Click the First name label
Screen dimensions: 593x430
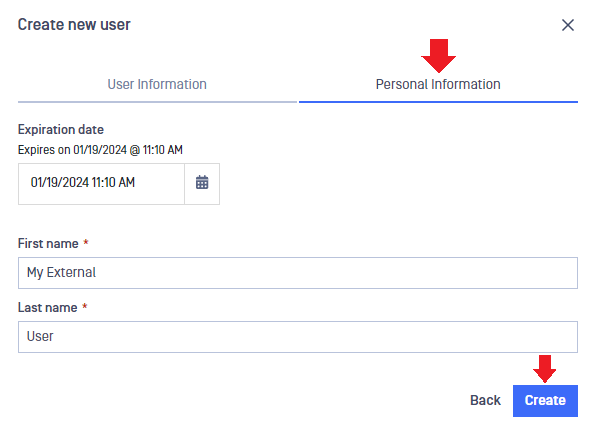[x=48, y=244]
